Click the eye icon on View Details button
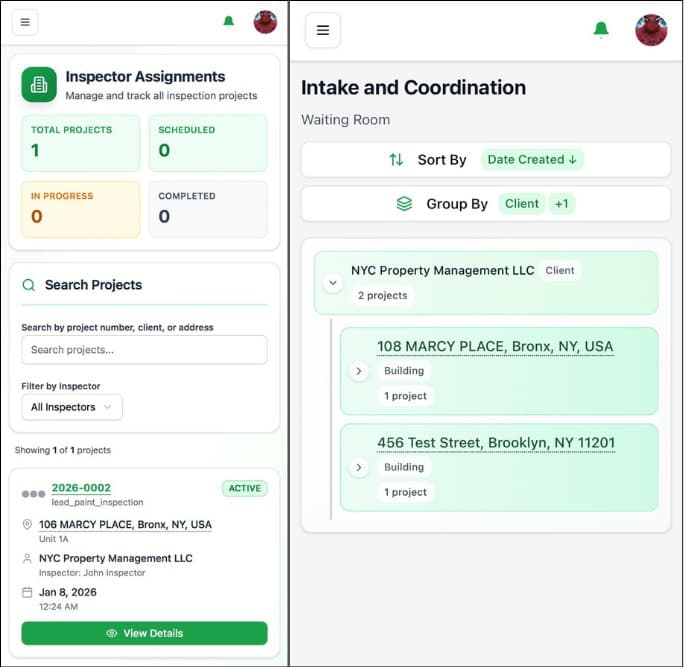The height and width of the screenshot is (668, 684). [x=112, y=634]
